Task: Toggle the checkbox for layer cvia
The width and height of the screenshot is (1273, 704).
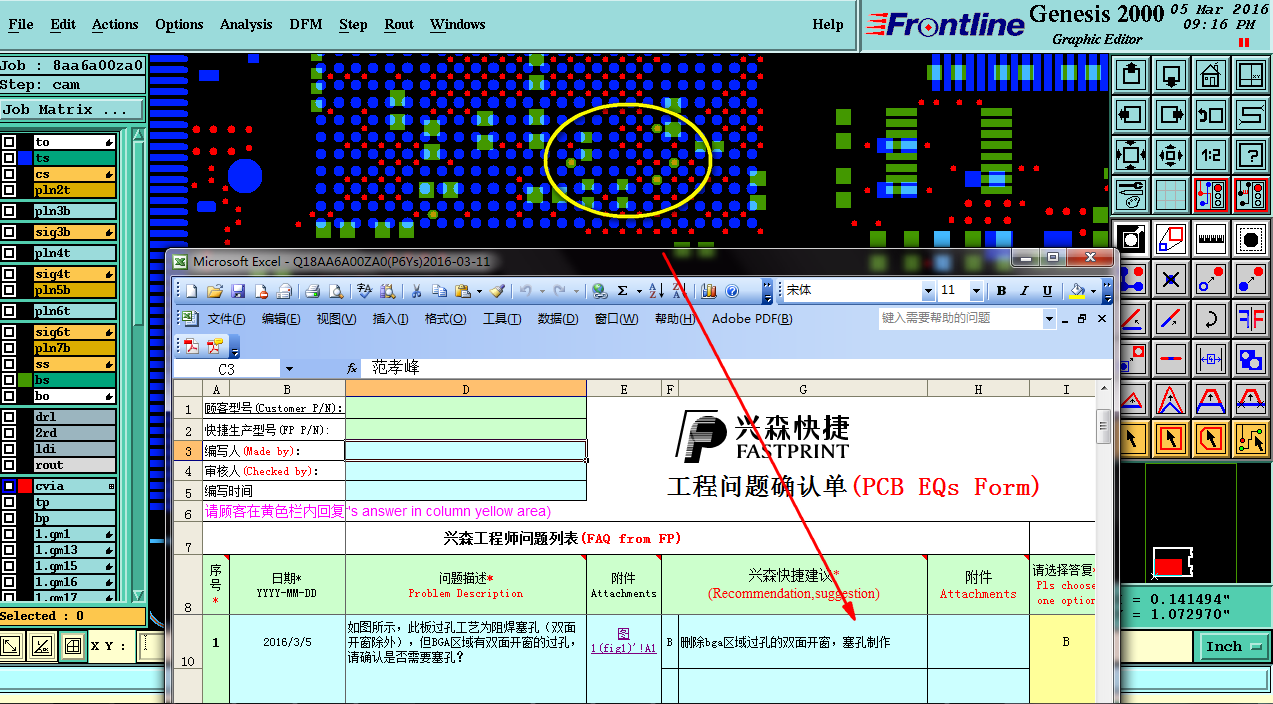Action: tap(9, 486)
